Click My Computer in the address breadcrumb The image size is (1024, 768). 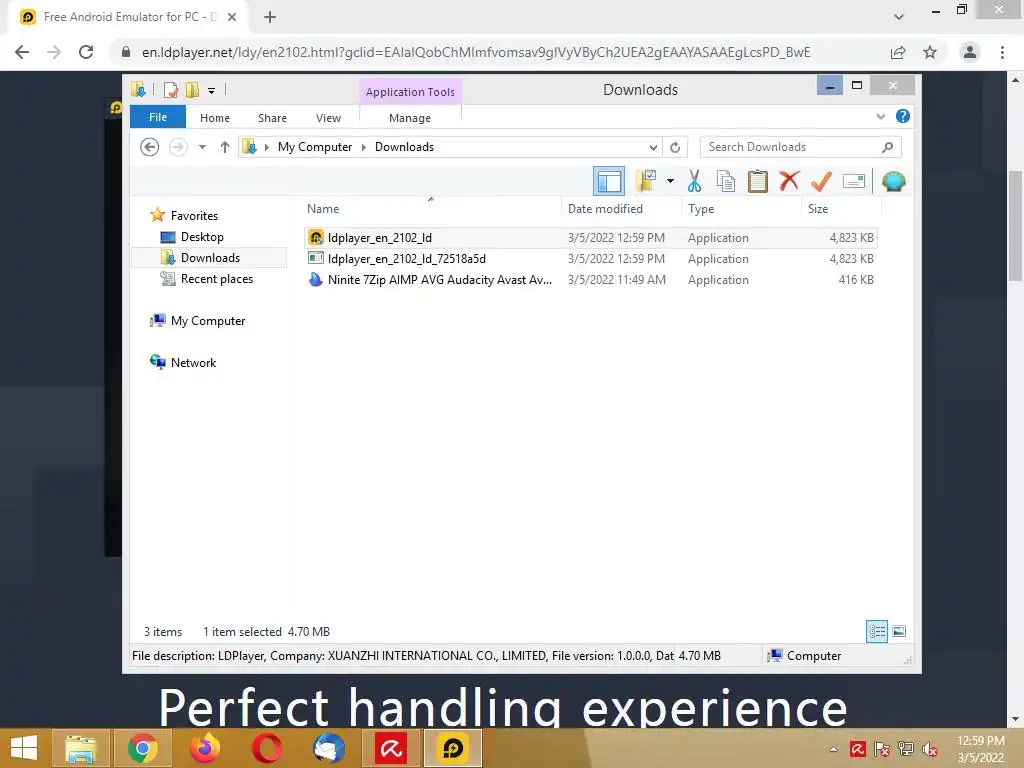click(315, 147)
